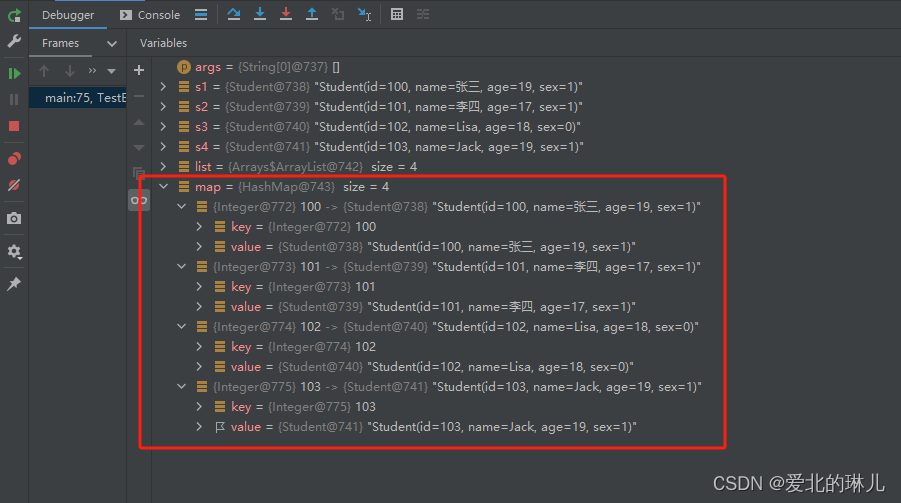The image size is (901, 503).
Task: Select next frame down arrow
Action: [70, 71]
